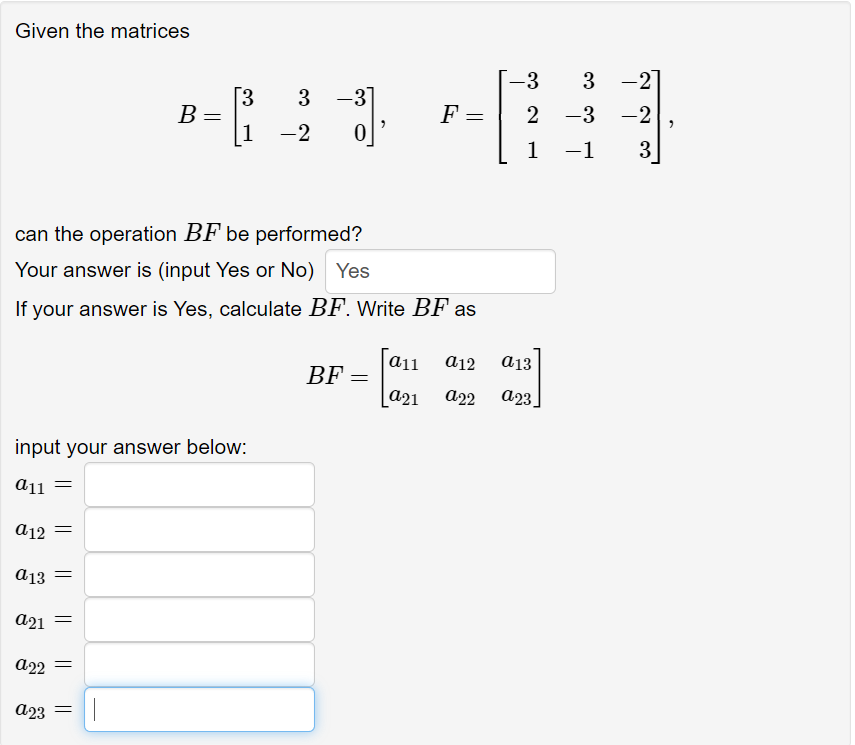The image size is (855, 745).
Task: Click the 'Your answer is' prompt text
Action: click(160, 269)
